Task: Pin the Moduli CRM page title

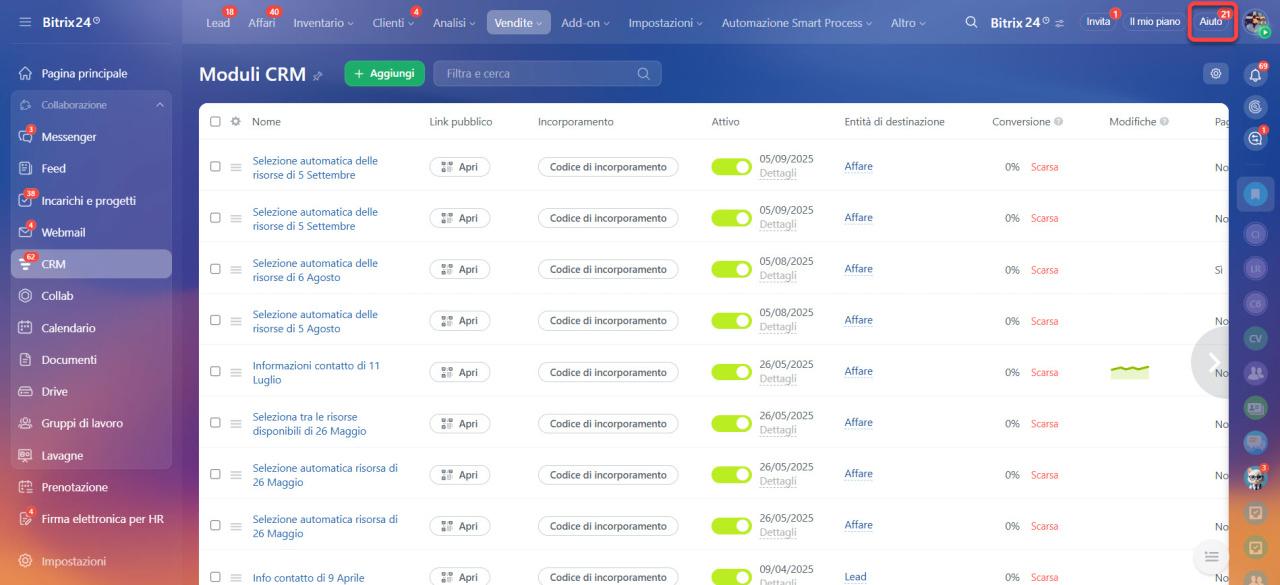Action: tap(318, 75)
